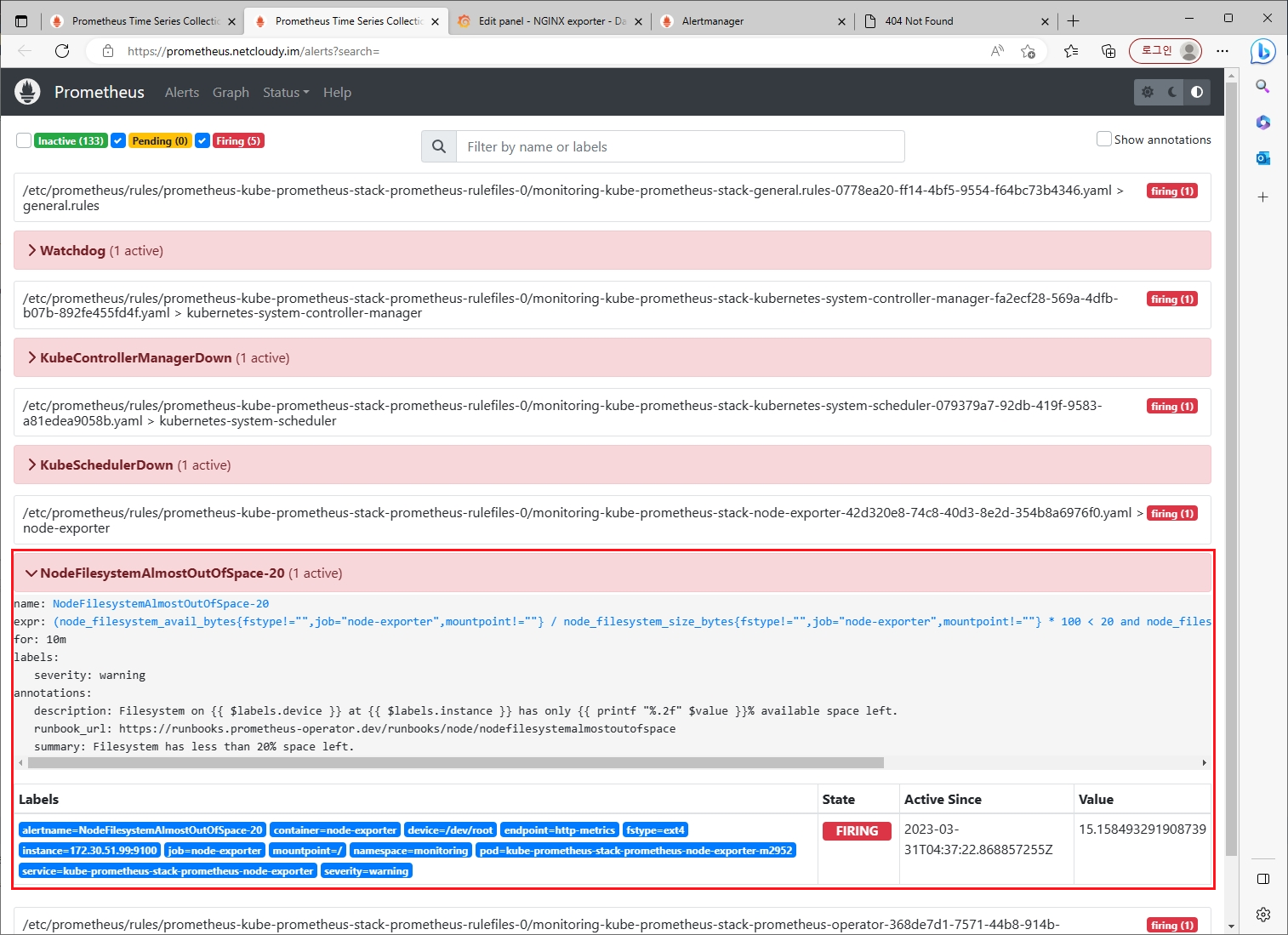1288x935 pixels.
Task: Click the Prometheus flame logo
Action: (x=27, y=92)
